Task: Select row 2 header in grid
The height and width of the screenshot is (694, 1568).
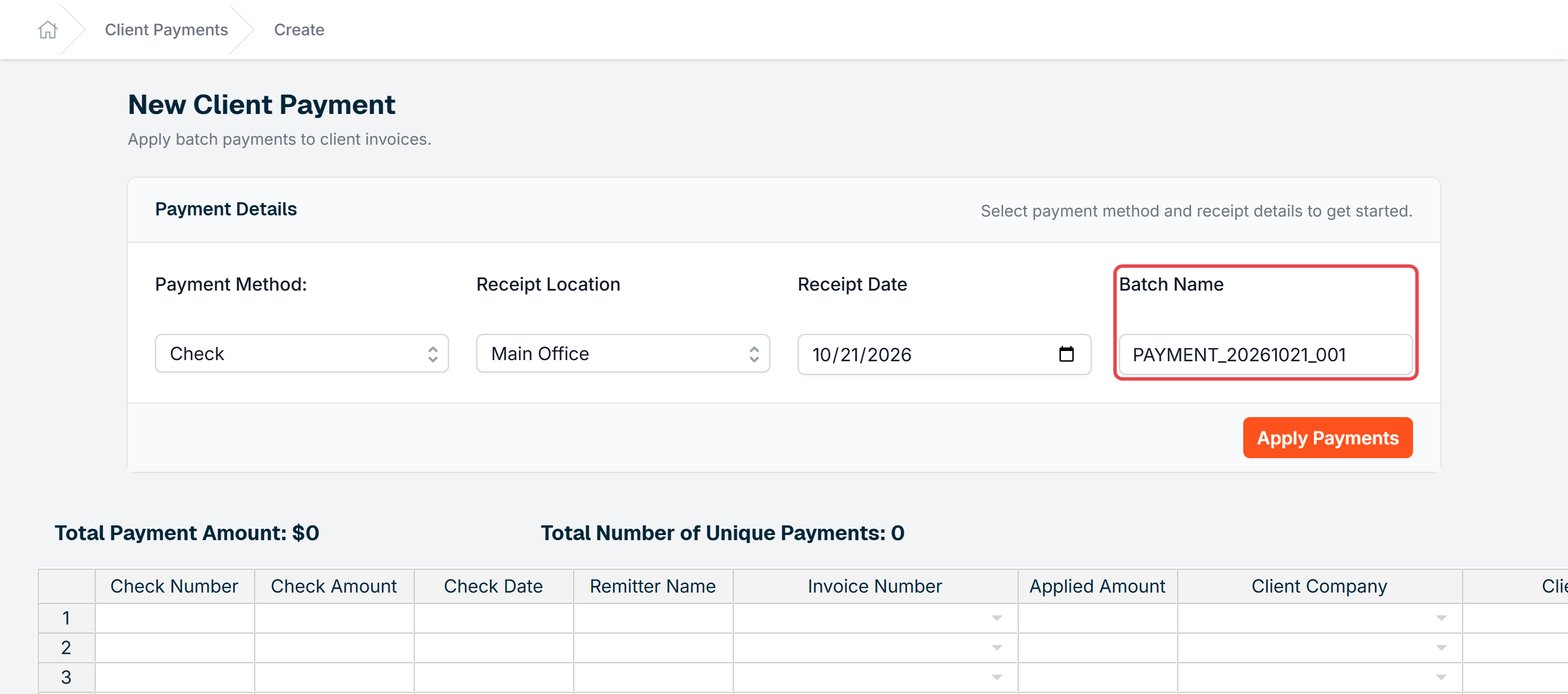Action: pos(66,648)
